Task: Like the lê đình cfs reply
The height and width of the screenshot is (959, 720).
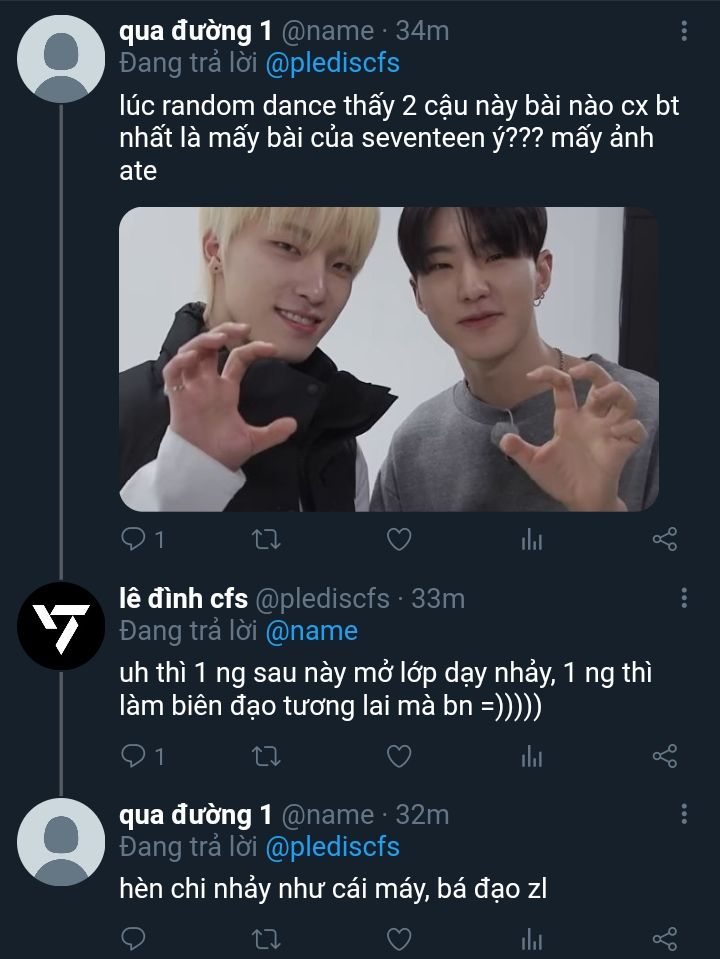Action: tap(399, 756)
